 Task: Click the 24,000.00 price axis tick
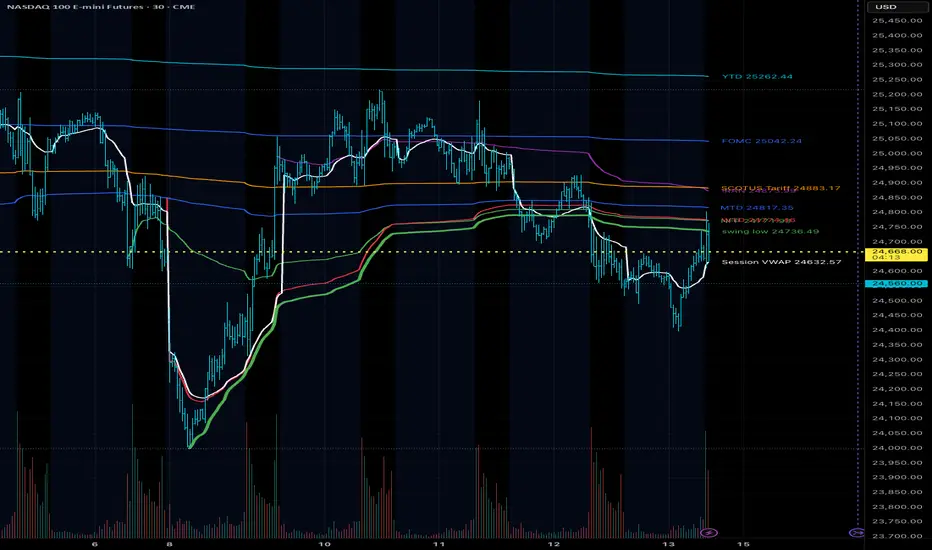tap(897, 448)
